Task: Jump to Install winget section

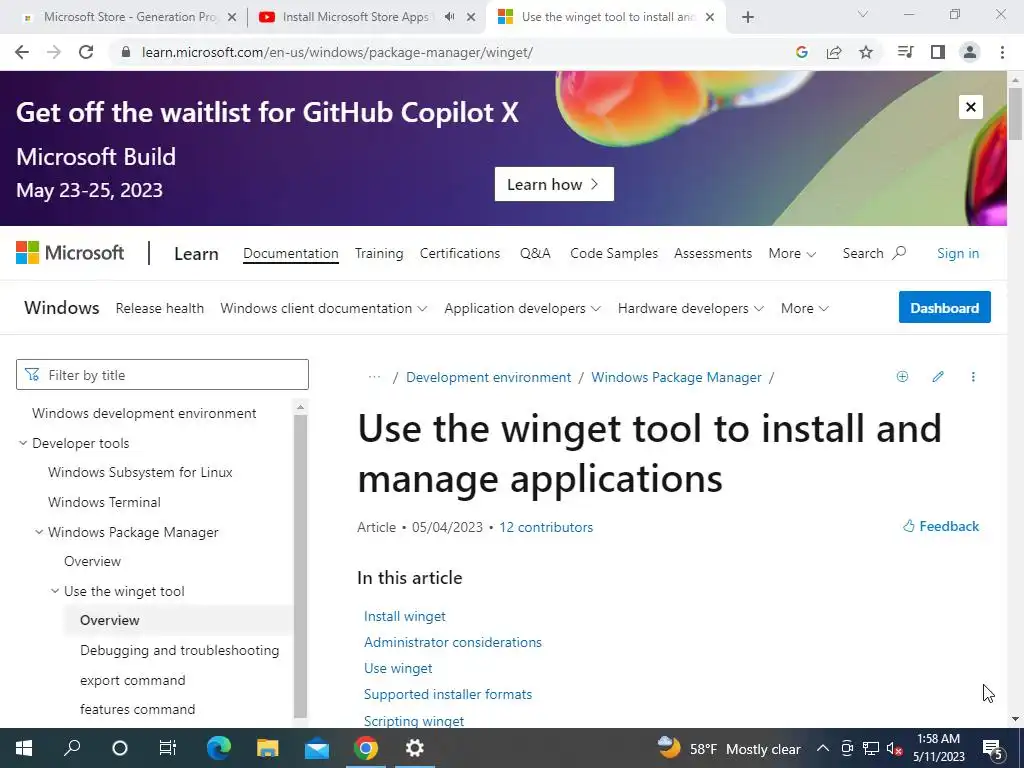Action: 405,616
